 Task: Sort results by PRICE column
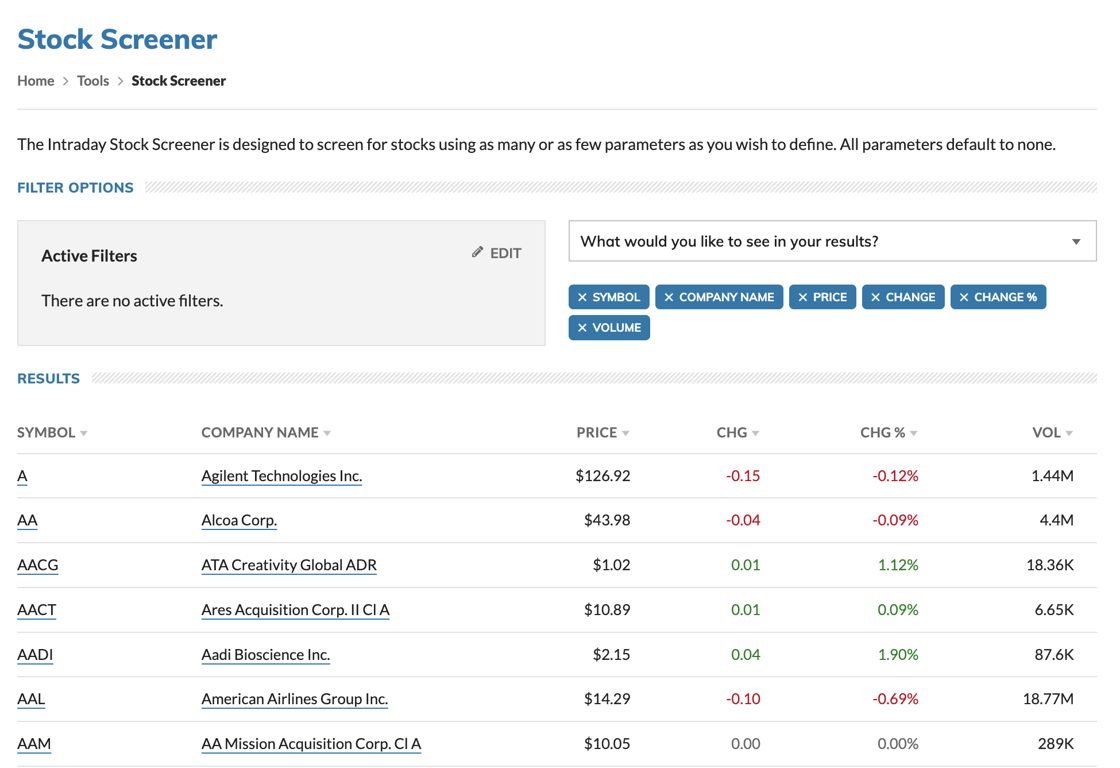(603, 433)
